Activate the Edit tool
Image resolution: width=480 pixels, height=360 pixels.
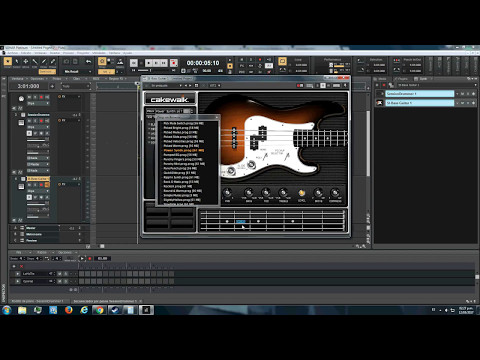(x=35, y=61)
